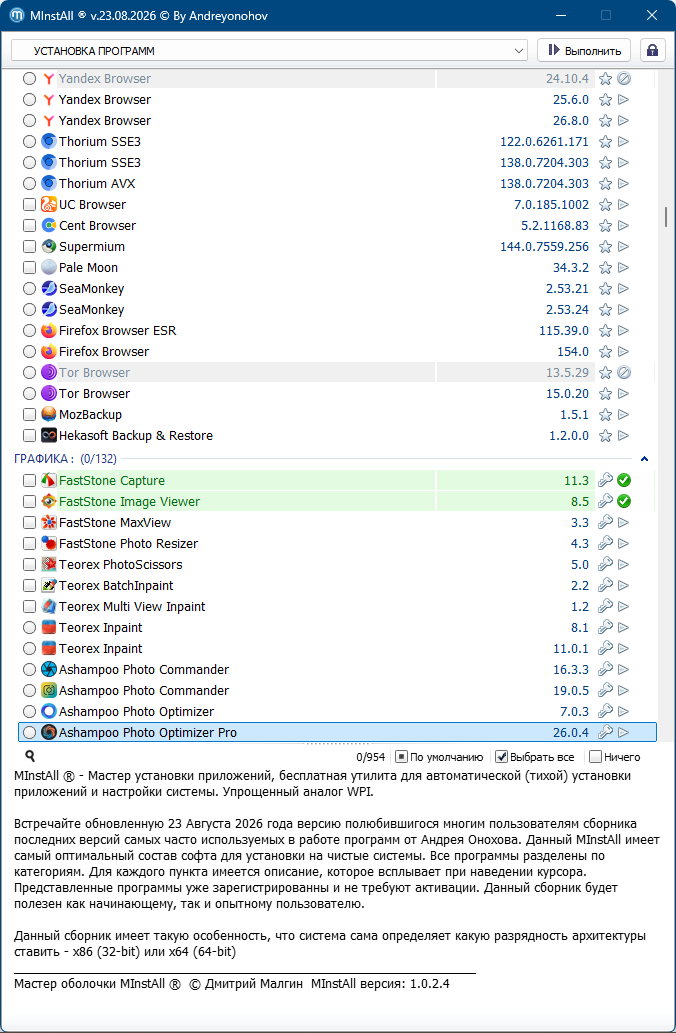The width and height of the screenshot is (676, 1033).
Task: Click play arrow for Firefox Browser ESR
Action: coord(623,331)
